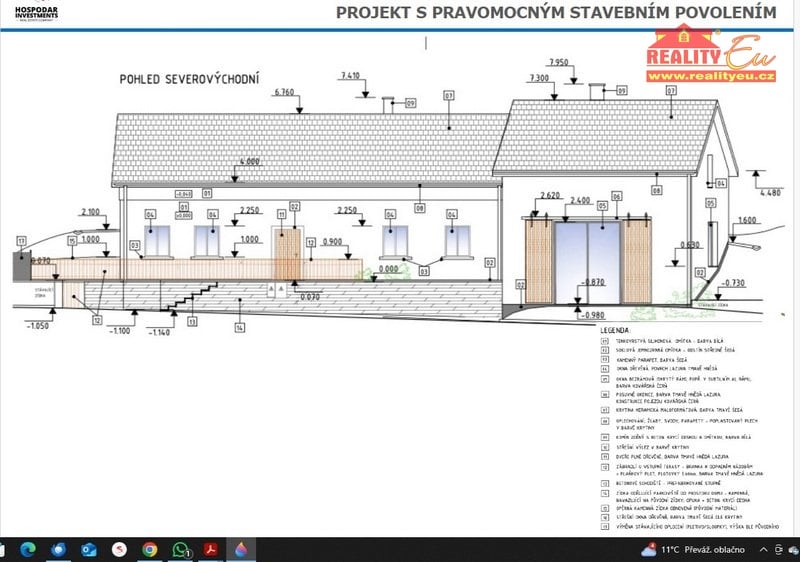Click the dimension label '0.900'
This screenshot has height=562, width=800.
point(333,242)
